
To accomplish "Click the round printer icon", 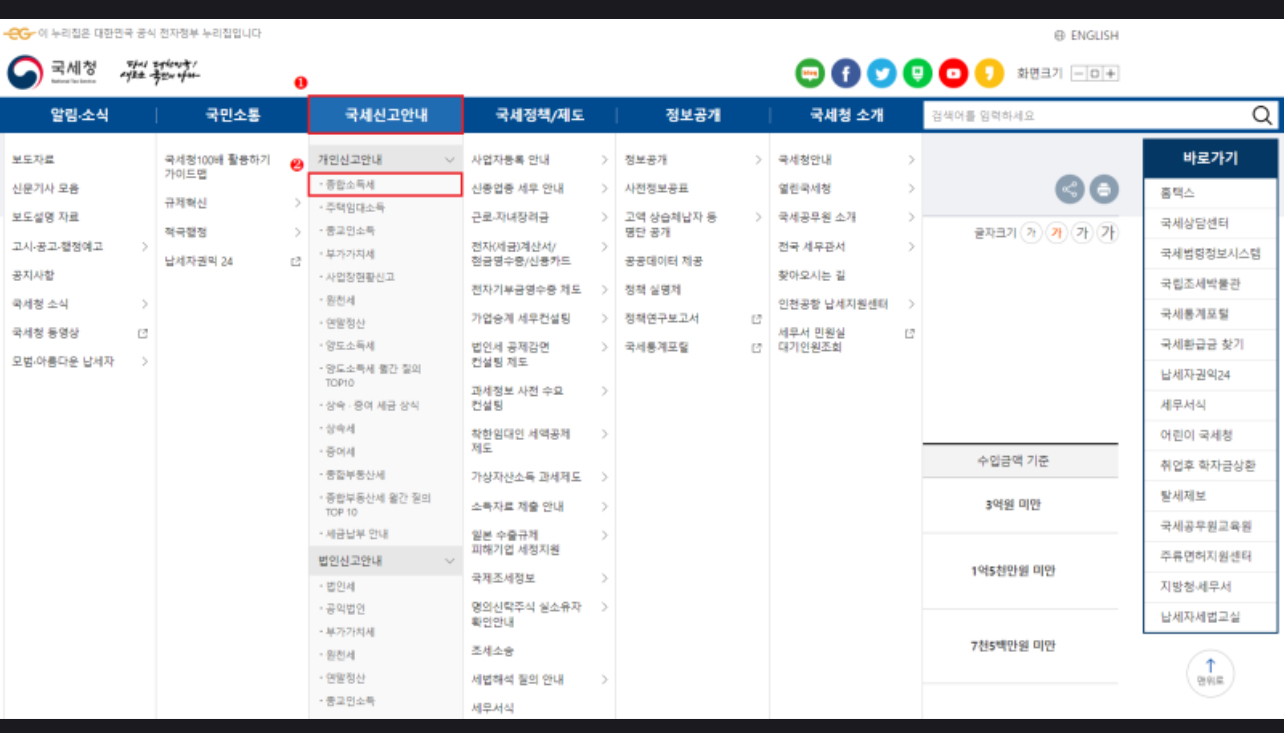I will [x=1104, y=189].
